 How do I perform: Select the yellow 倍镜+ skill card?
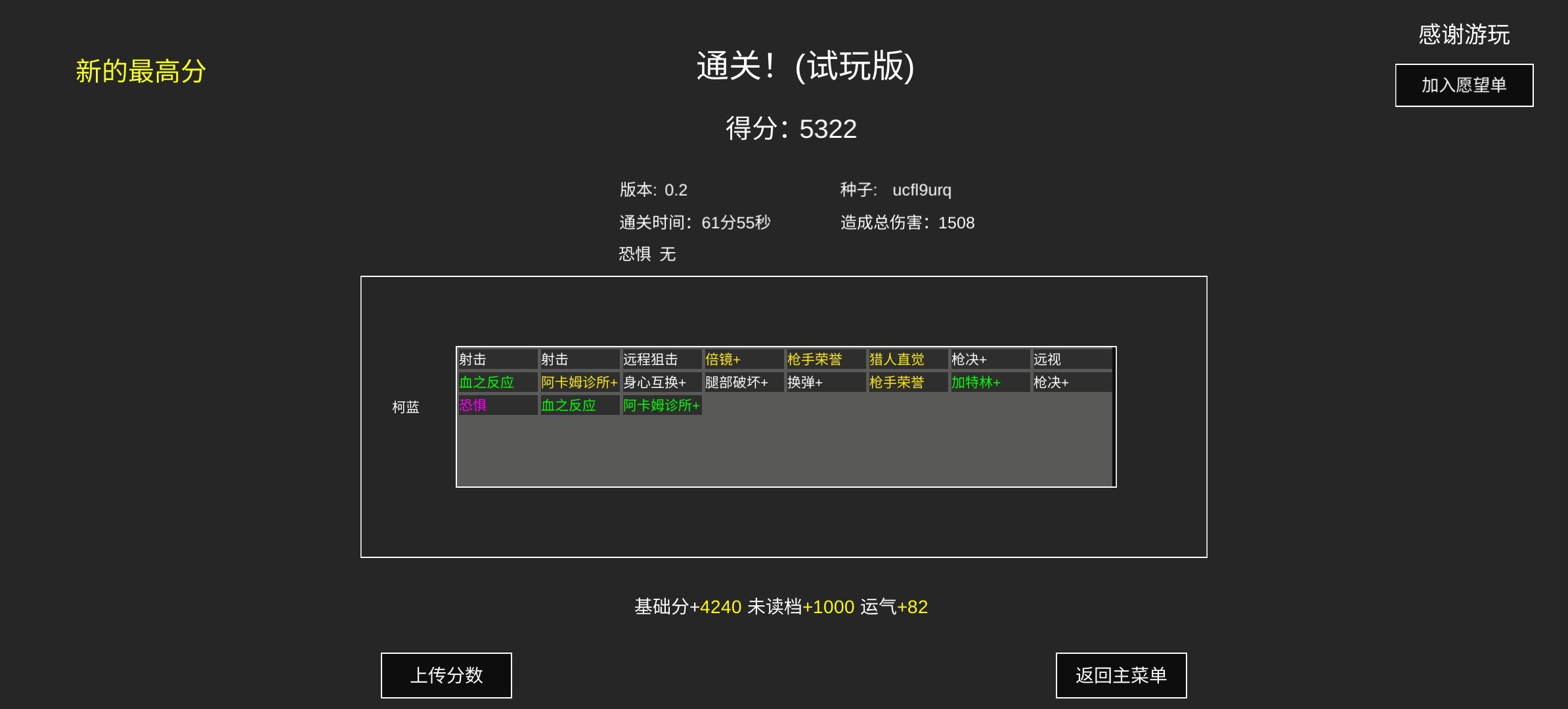pos(743,359)
